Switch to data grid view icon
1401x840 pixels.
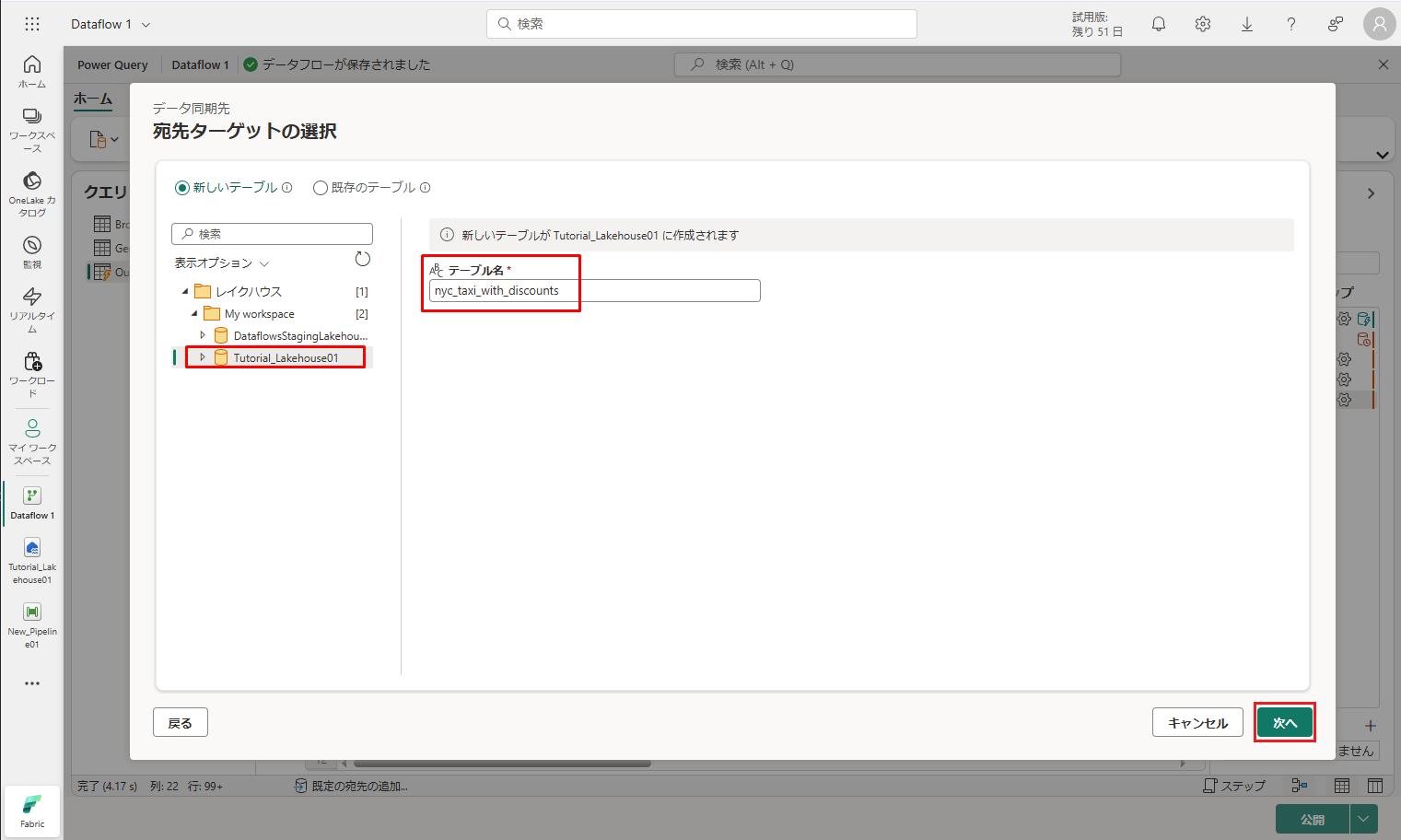click(1342, 786)
